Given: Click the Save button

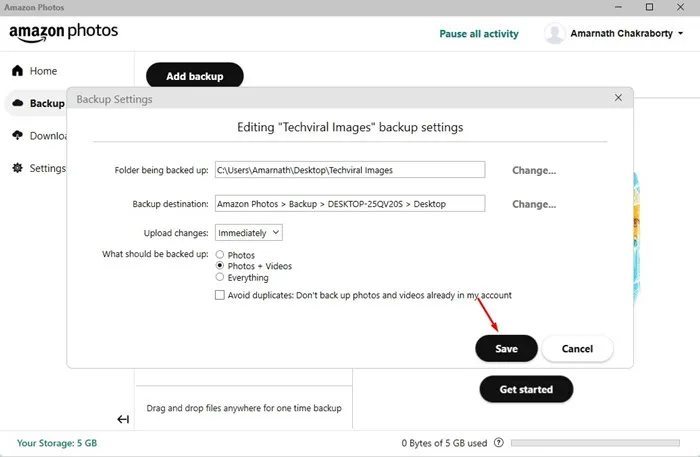Looking at the screenshot, I should [506, 349].
